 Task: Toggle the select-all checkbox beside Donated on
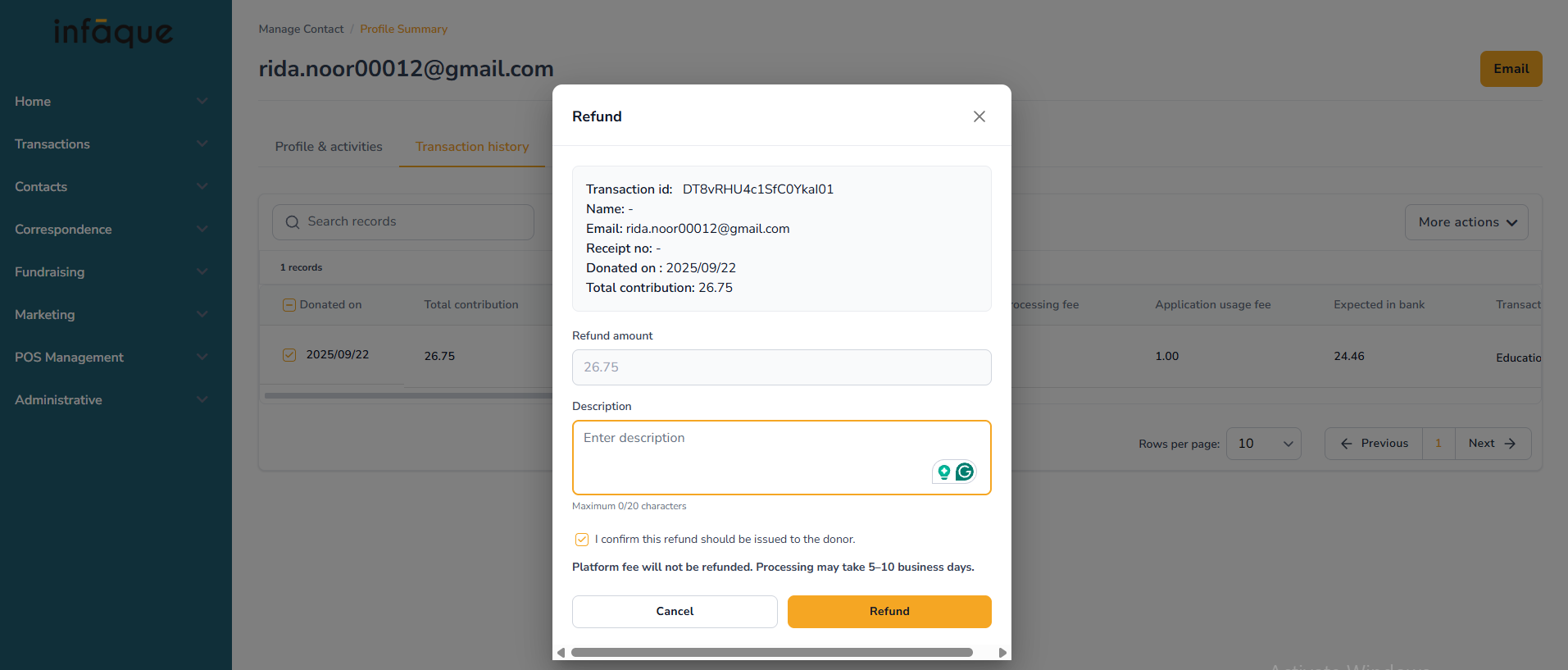pyautogui.click(x=289, y=305)
